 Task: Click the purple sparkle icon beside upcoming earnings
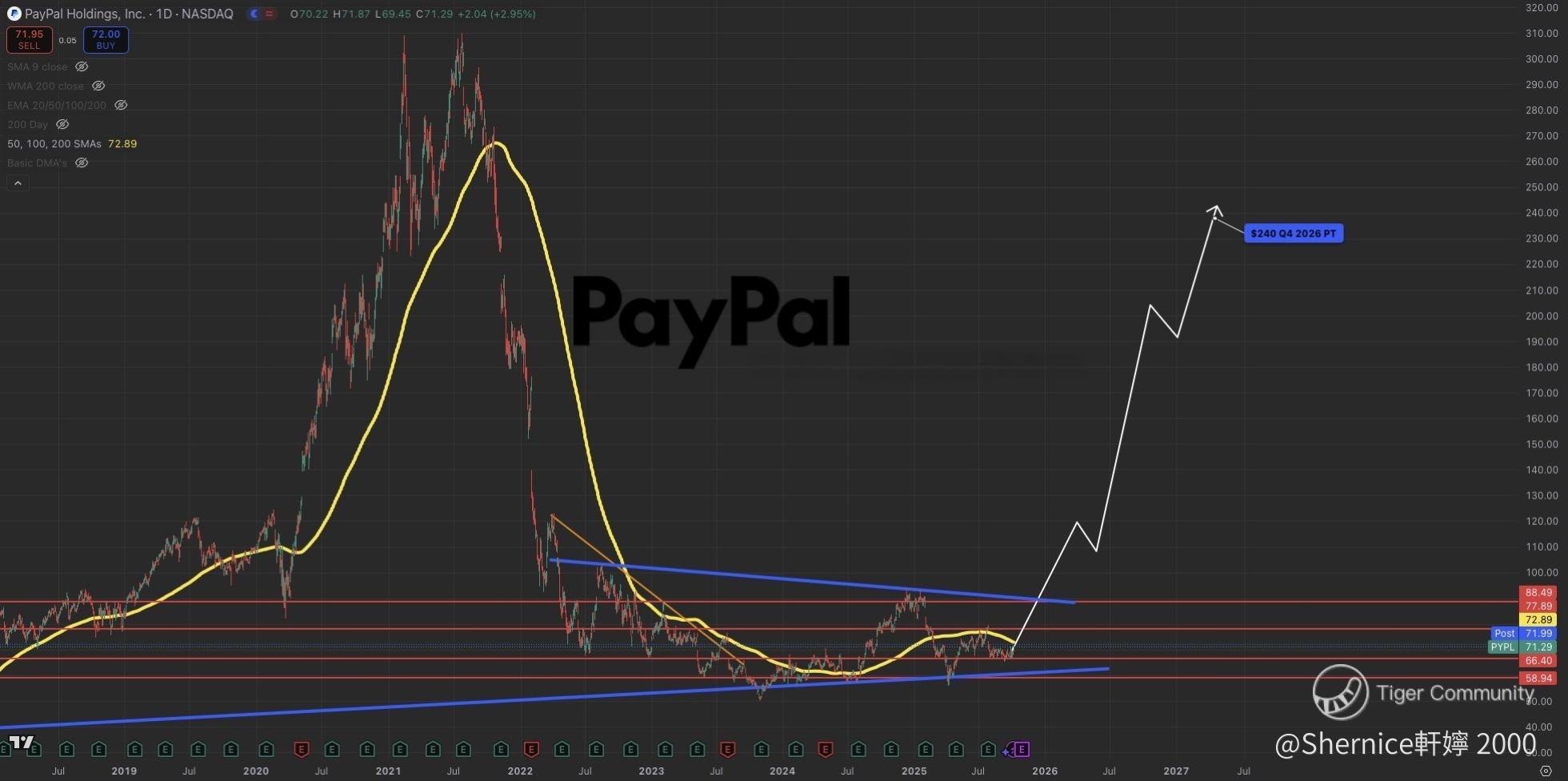[1007, 751]
